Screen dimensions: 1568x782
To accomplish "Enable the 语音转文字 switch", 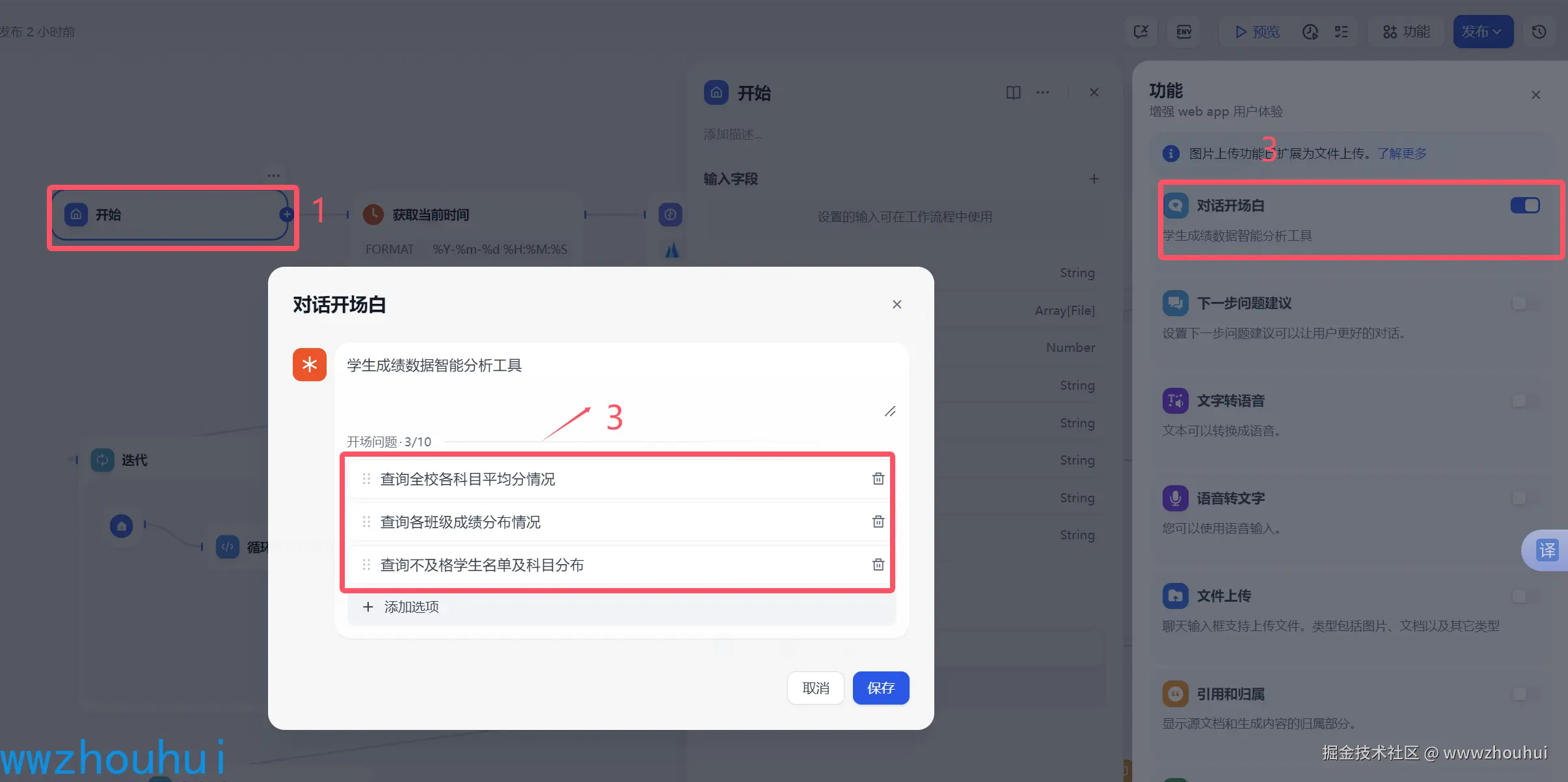I will coord(1525,498).
